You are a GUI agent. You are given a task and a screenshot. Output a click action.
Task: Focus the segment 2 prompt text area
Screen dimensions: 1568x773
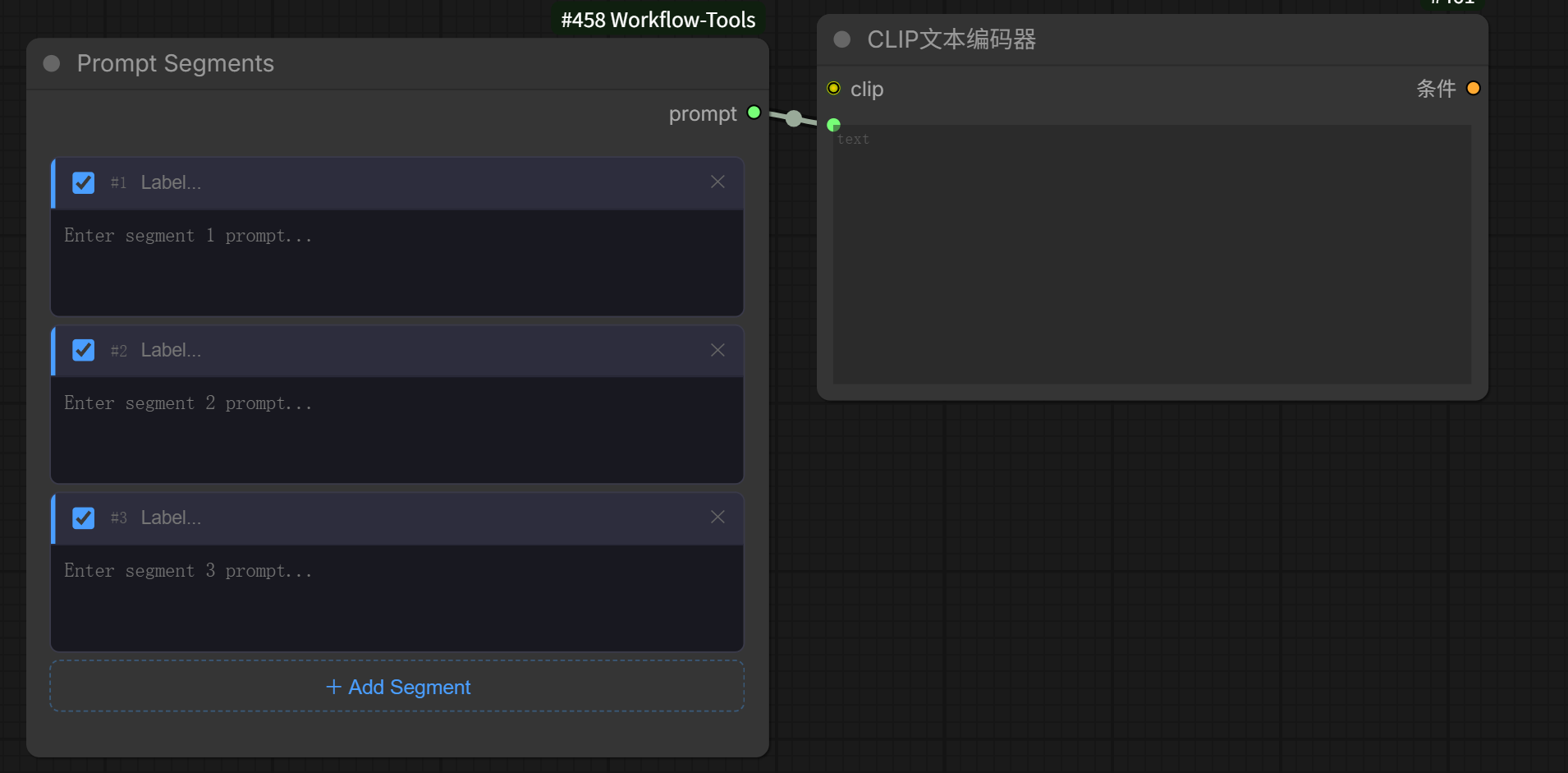(x=397, y=430)
